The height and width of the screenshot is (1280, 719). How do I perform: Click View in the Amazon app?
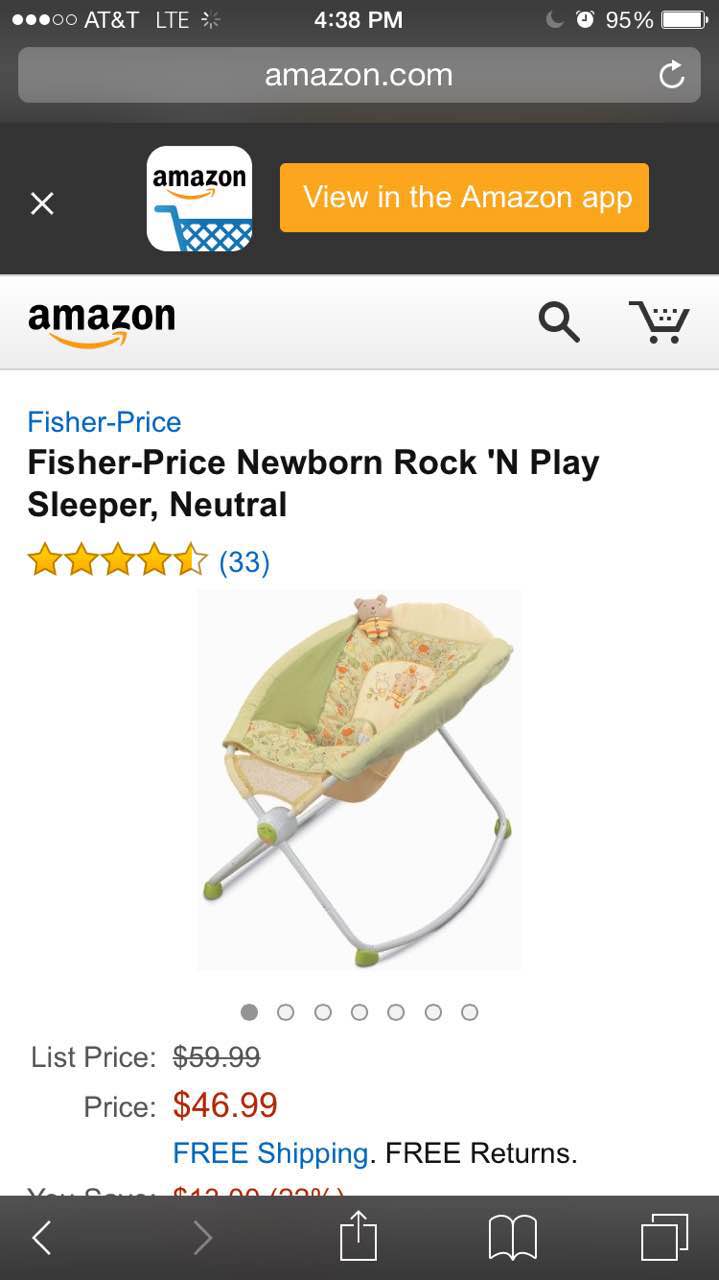(x=464, y=198)
